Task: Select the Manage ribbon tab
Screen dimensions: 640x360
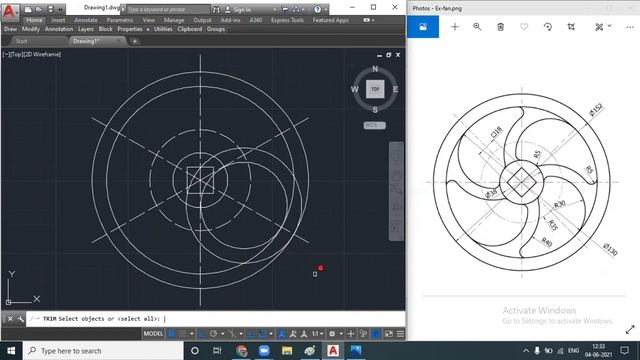Action: point(174,20)
